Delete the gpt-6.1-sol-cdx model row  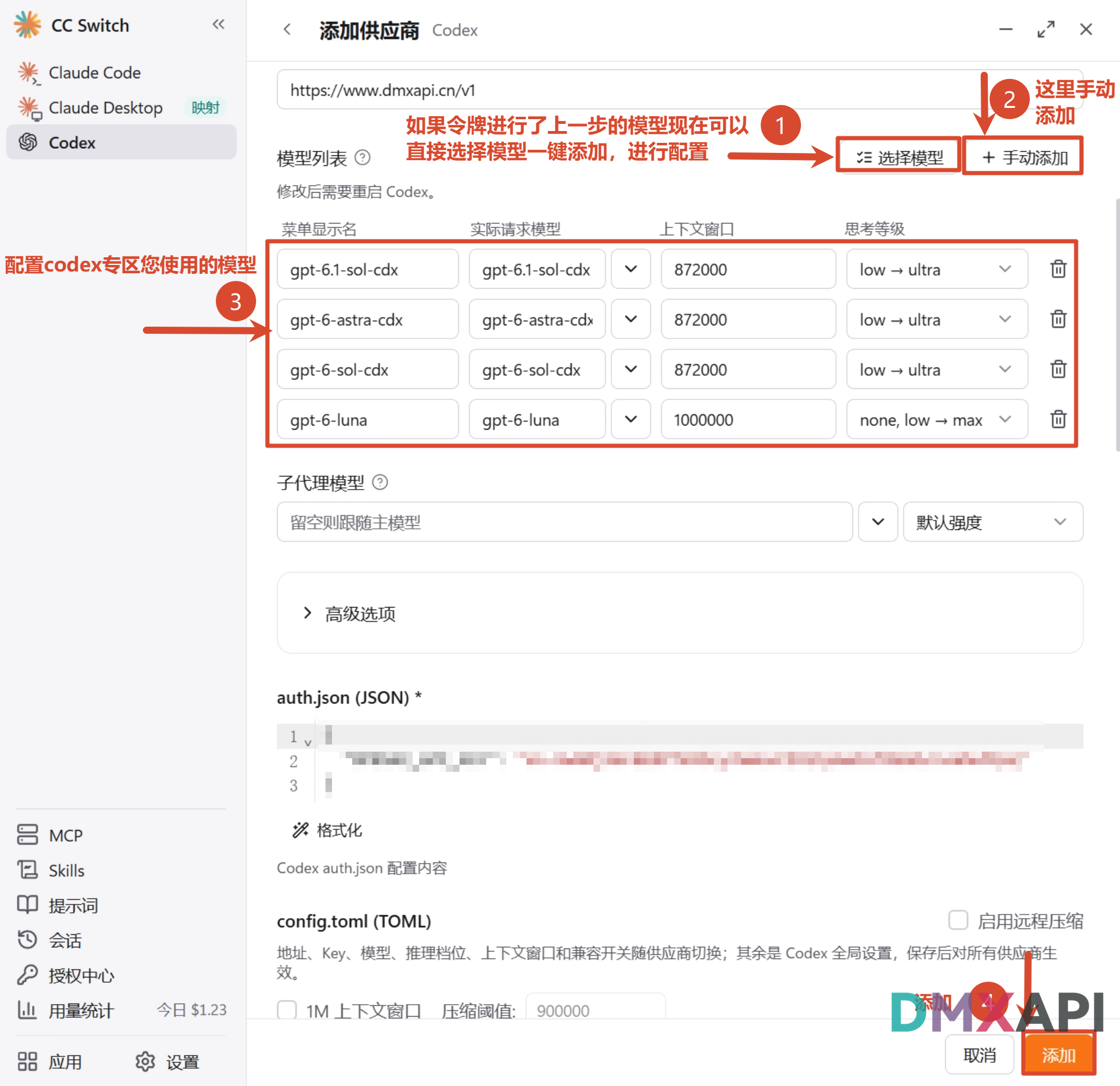click(x=1058, y=269)
